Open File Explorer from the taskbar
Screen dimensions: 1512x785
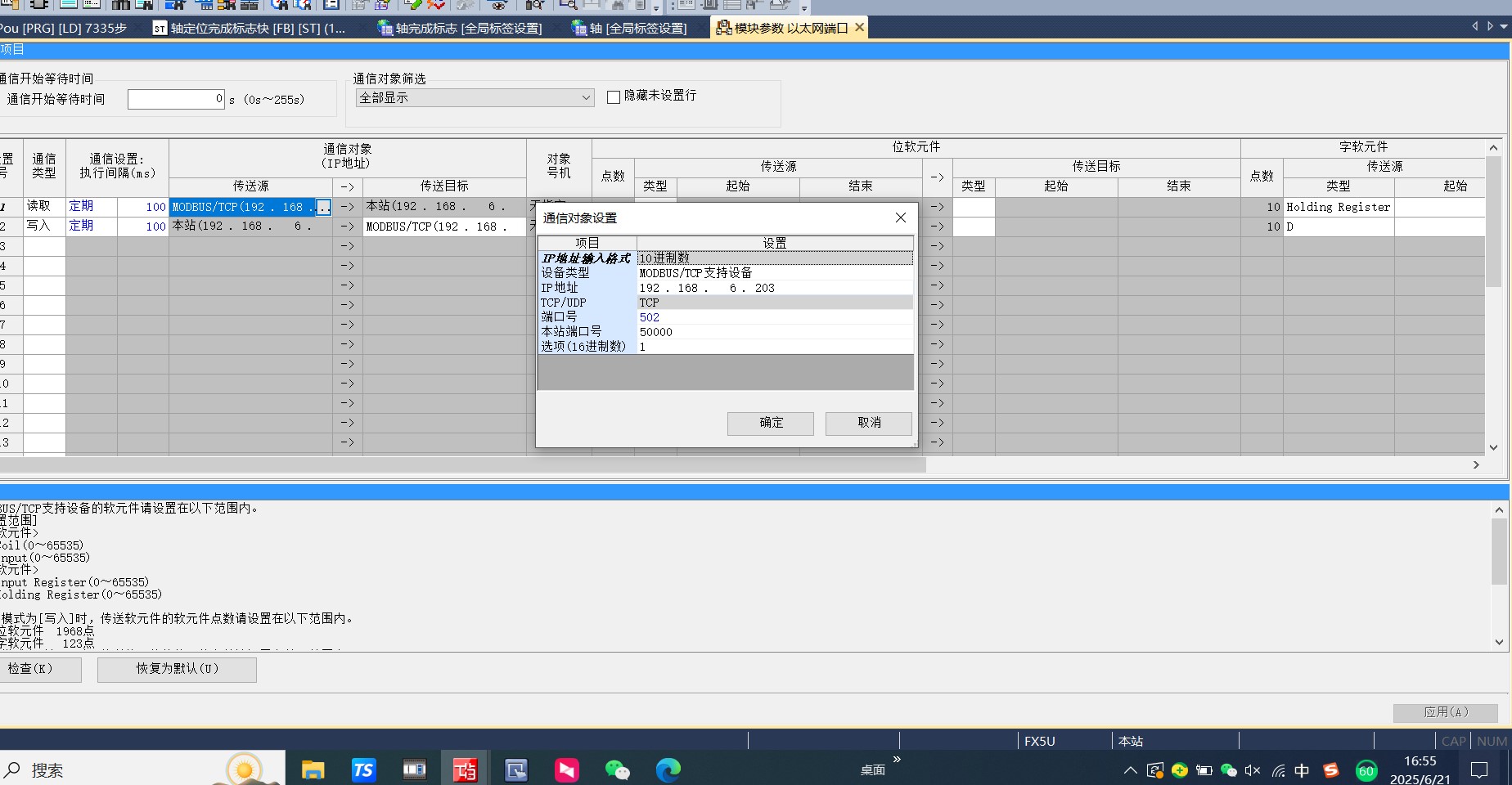313,769
